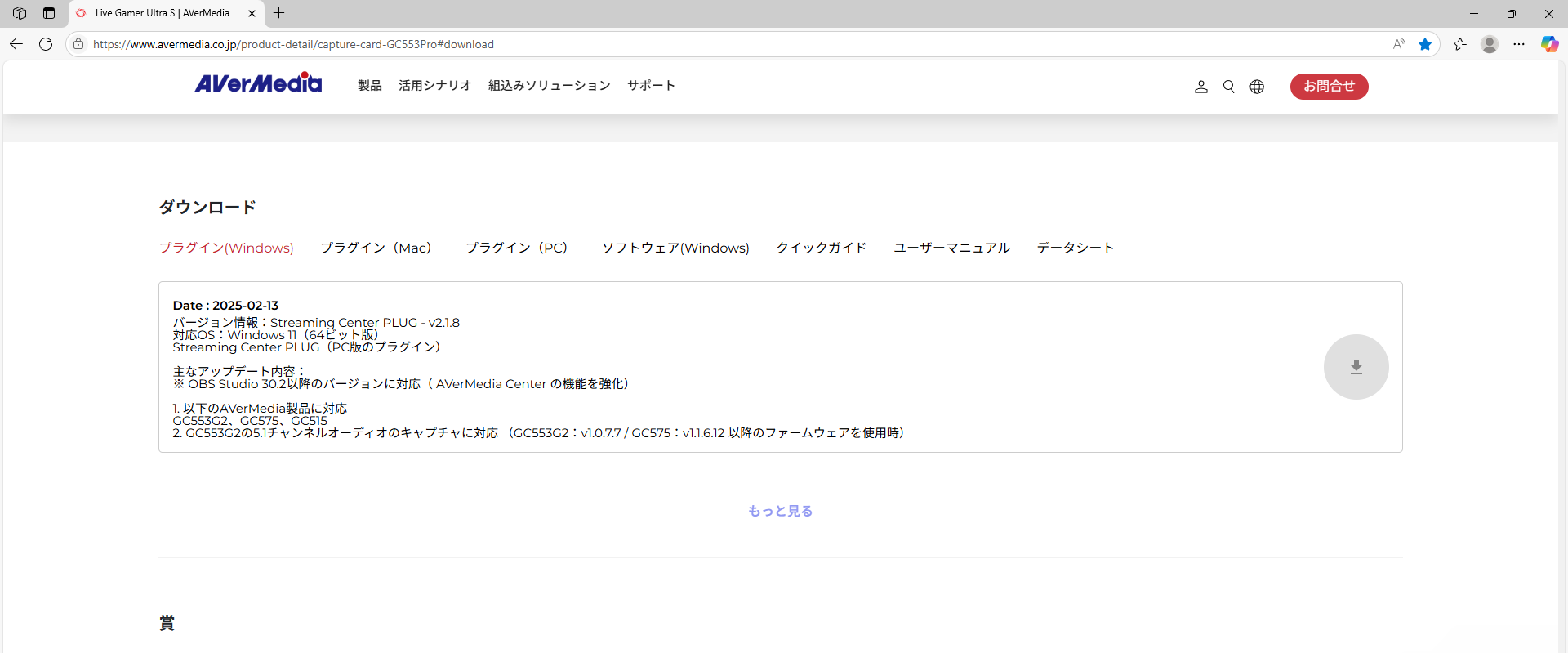The image size is (1568, 653).
Task: Open the 活用シナリオ menu
Action: click(435, 85)
